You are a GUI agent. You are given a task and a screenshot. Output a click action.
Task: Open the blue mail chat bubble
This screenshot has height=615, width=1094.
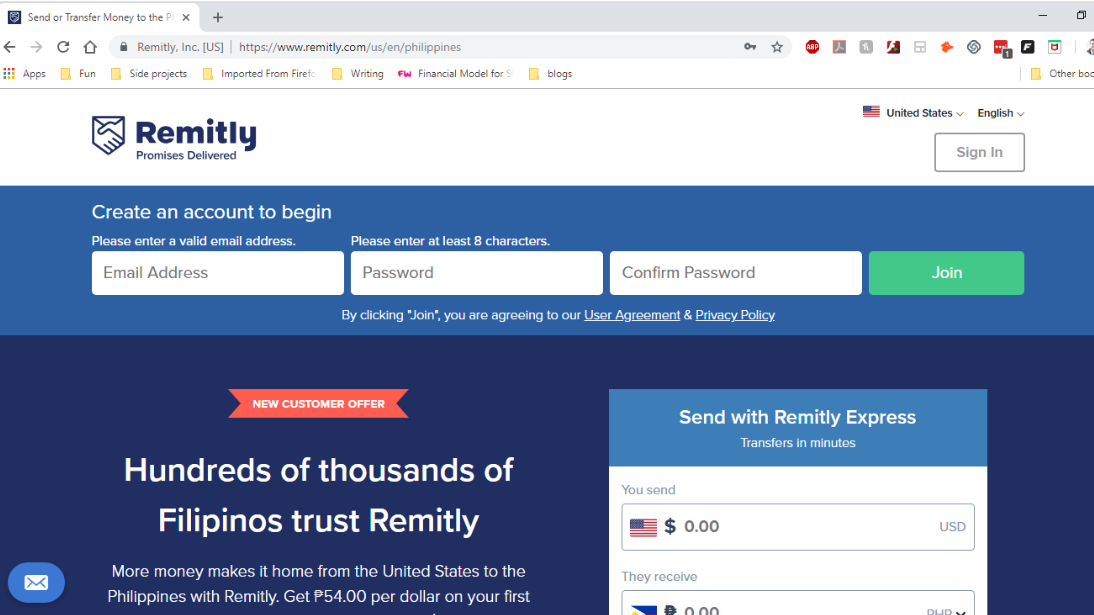[x=36, y=582]
